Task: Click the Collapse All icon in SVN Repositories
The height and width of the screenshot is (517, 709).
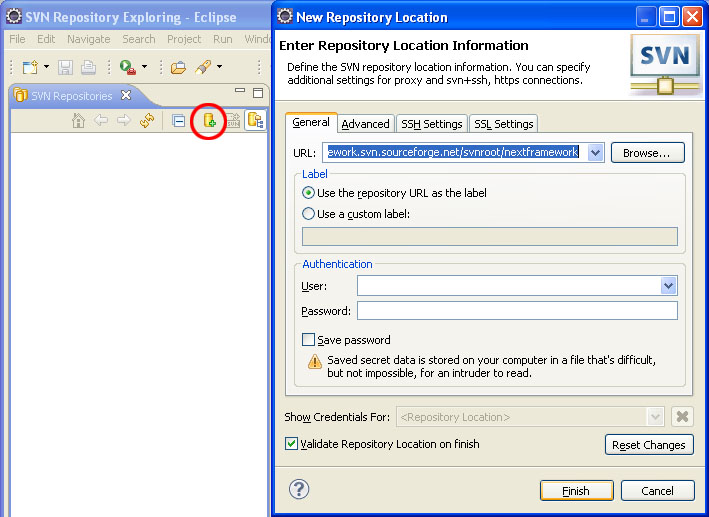Action: point(179,121)
